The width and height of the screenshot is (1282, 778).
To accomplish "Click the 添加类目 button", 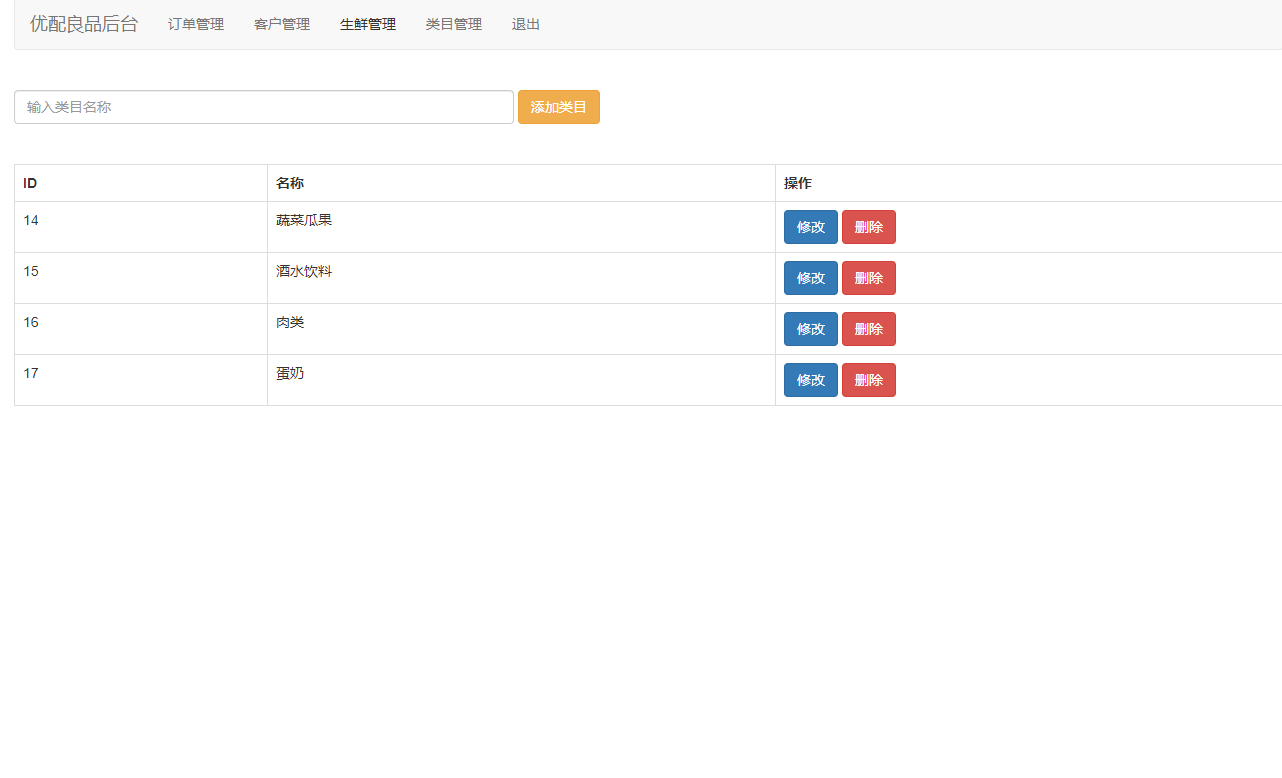I will (558, 107).
